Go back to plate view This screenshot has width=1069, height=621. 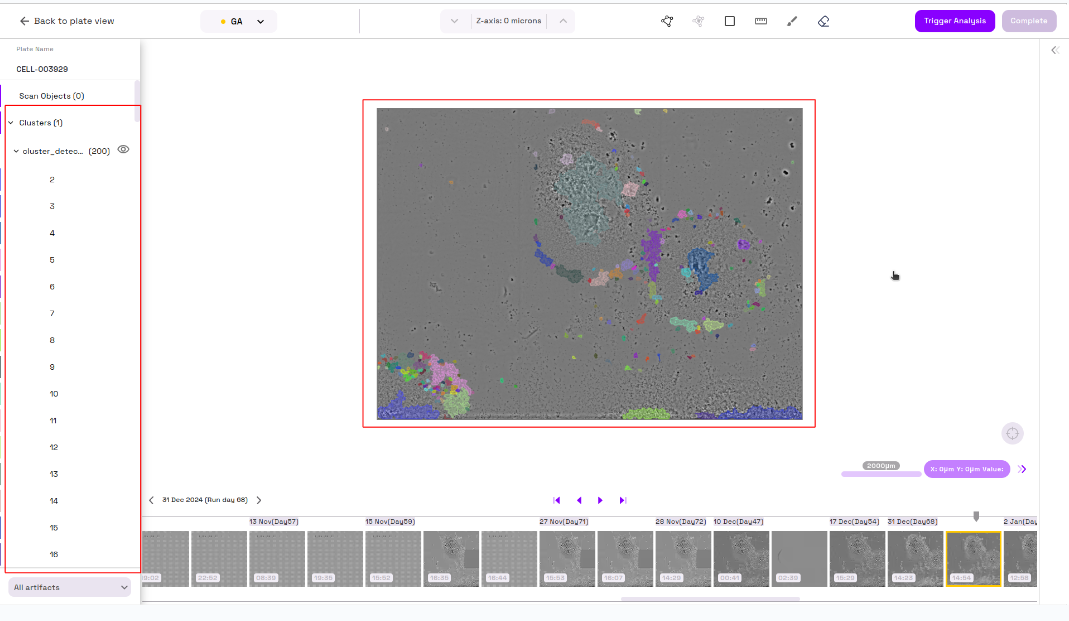pos(67,21)
